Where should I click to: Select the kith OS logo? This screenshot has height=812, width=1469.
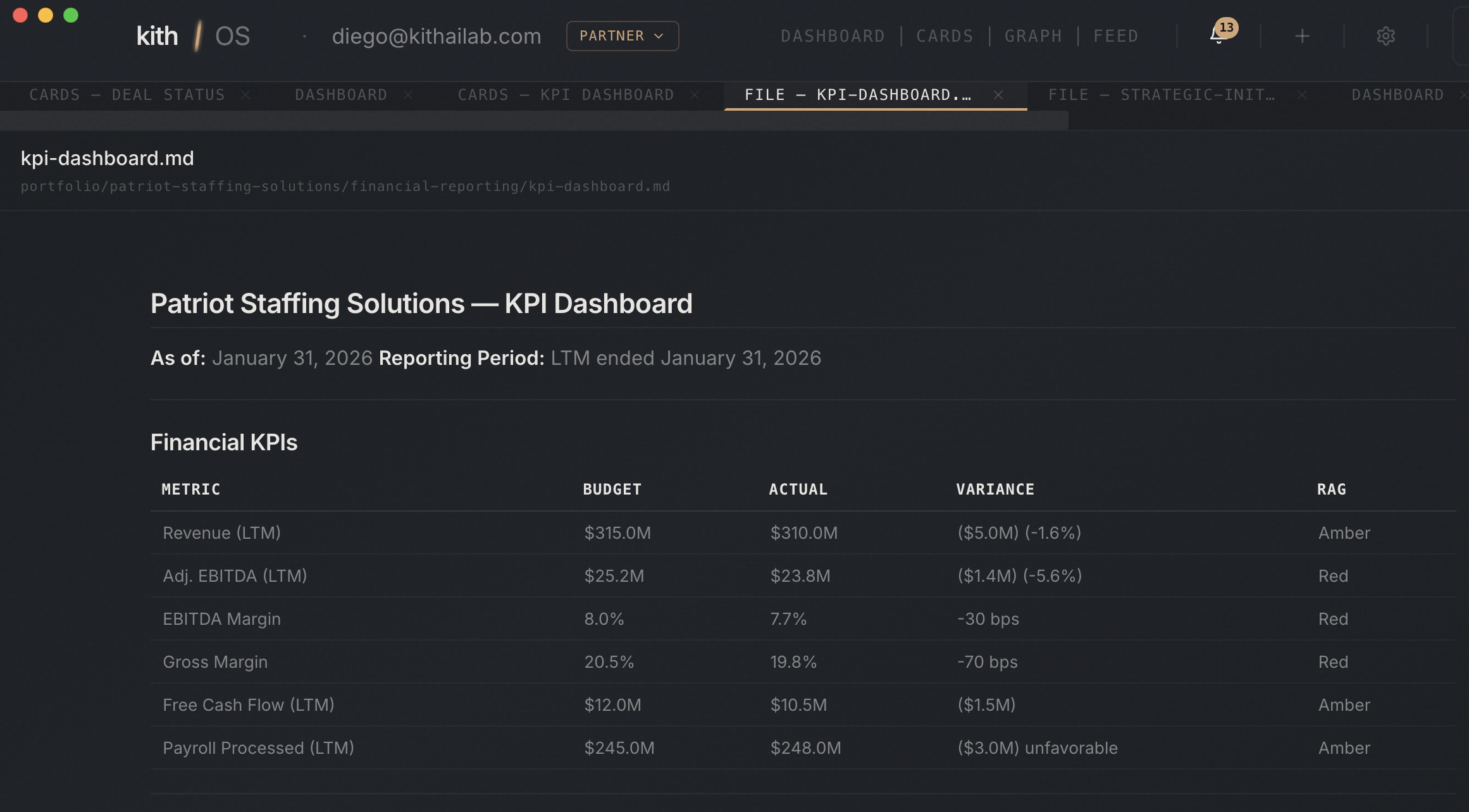coord(192,35)
